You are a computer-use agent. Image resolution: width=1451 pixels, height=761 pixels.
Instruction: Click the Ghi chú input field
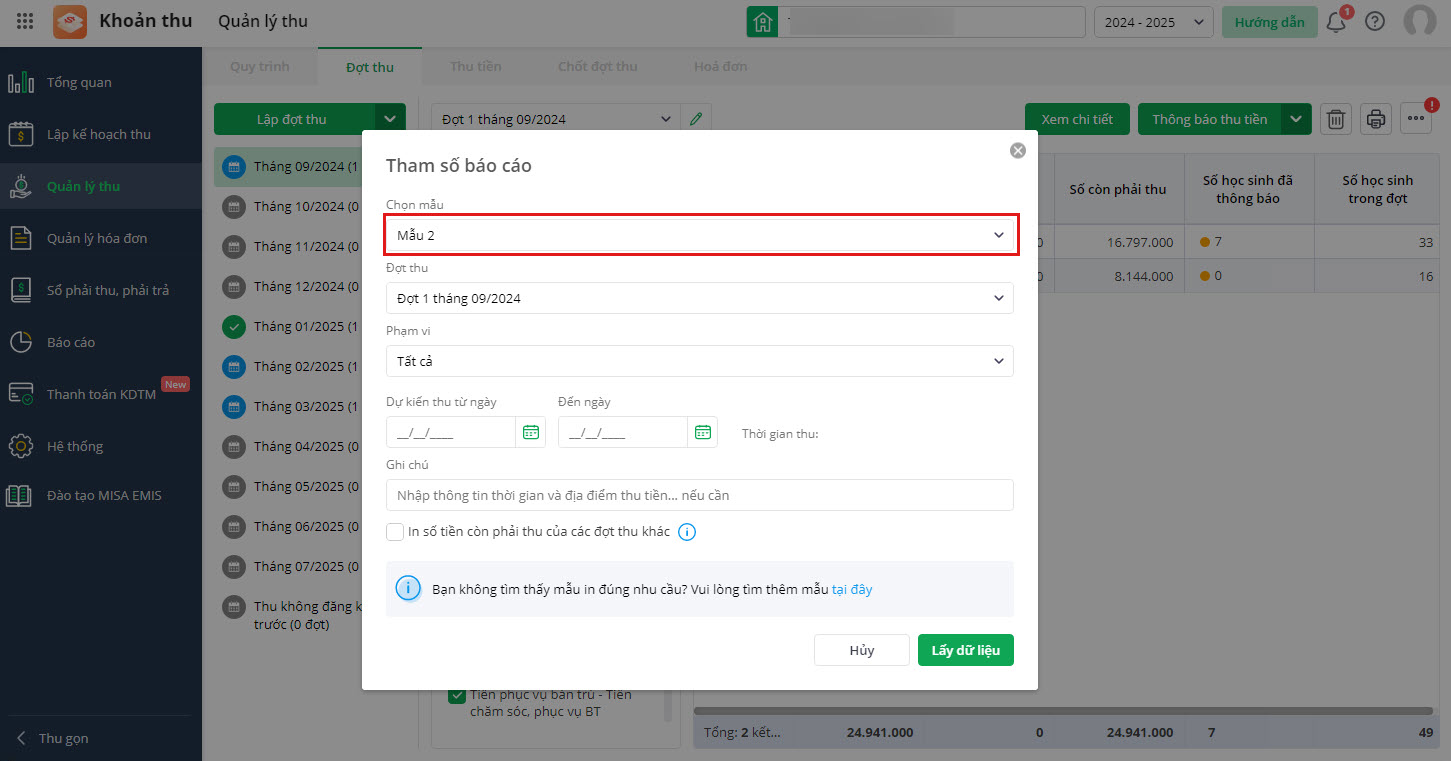pyautogui.click(x=699, y=495)
